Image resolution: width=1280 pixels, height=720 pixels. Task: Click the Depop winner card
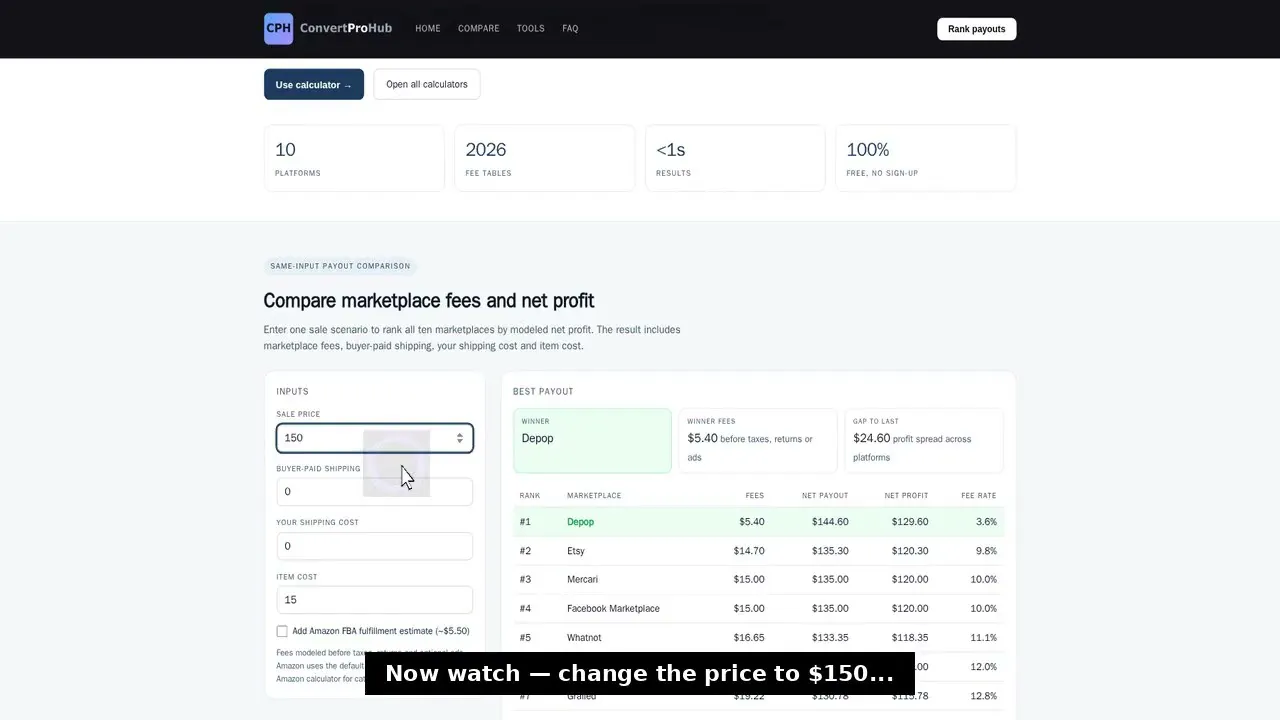(592, 440)
